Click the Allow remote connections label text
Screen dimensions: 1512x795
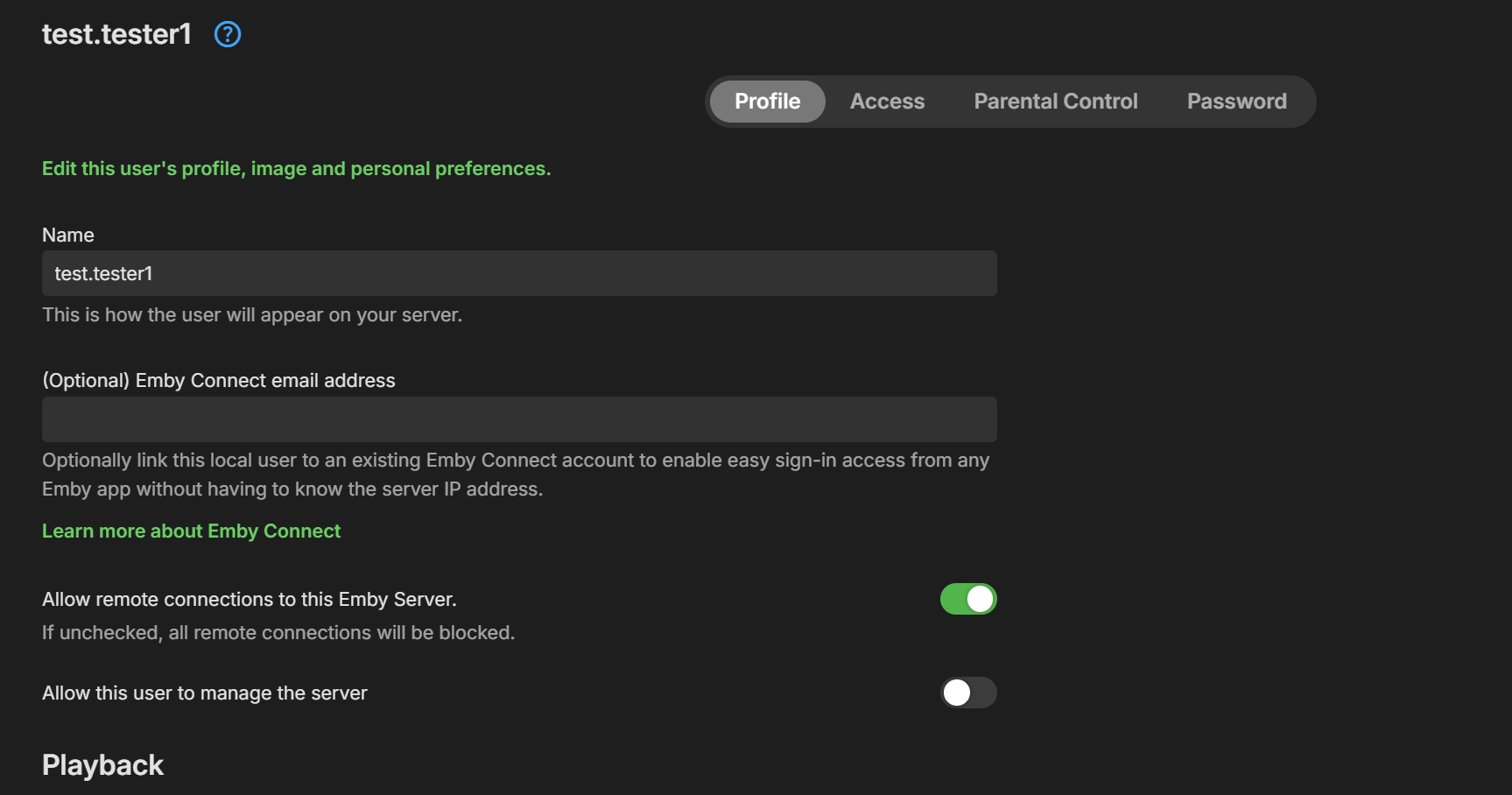pos(250,600)
